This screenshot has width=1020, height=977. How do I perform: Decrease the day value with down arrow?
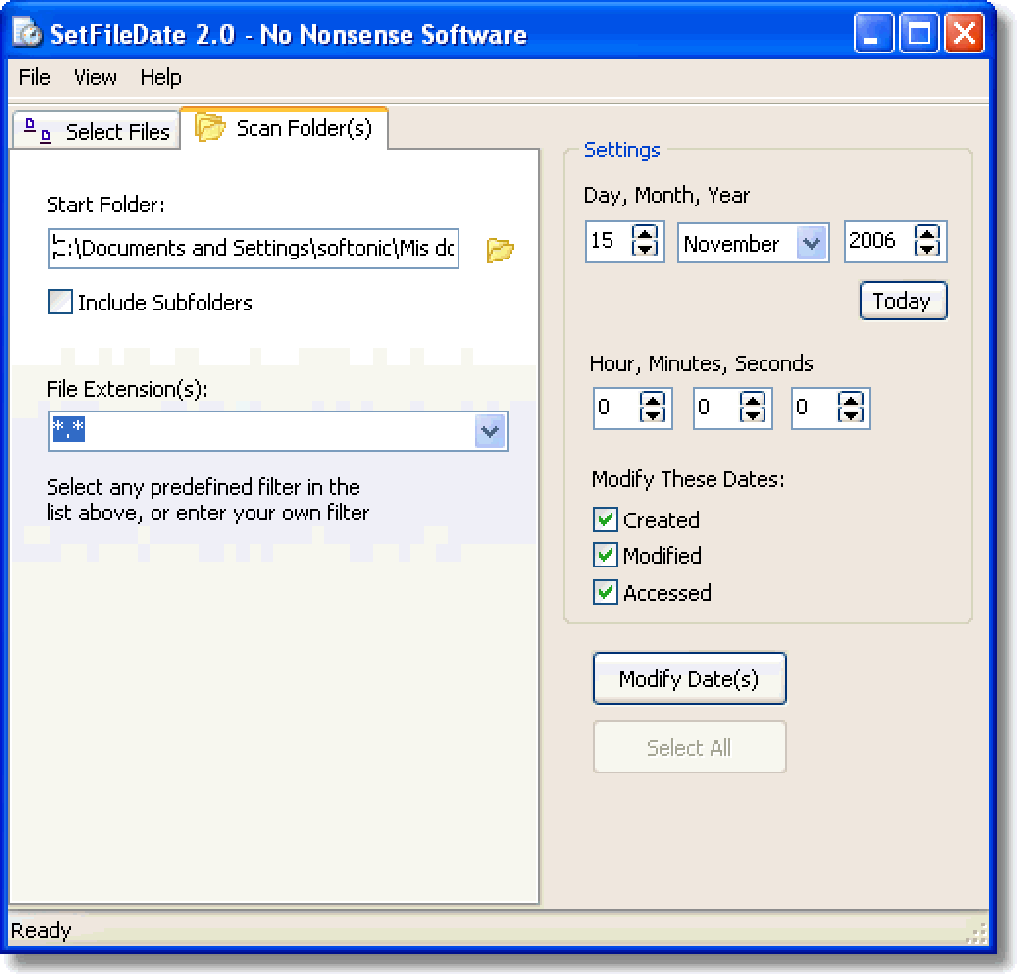coord(645,249)
